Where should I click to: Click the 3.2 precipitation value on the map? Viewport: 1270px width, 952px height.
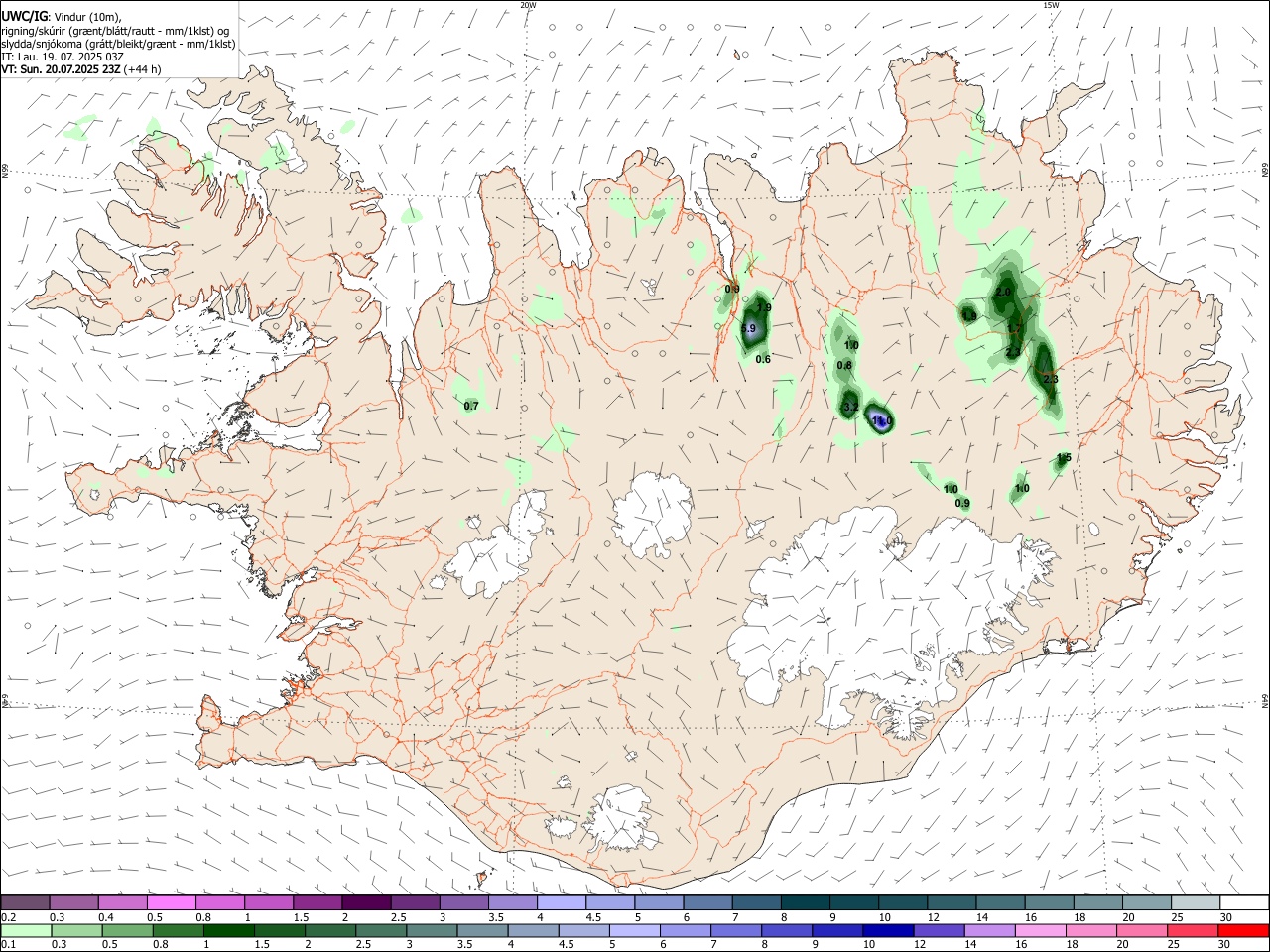(850, 408)
